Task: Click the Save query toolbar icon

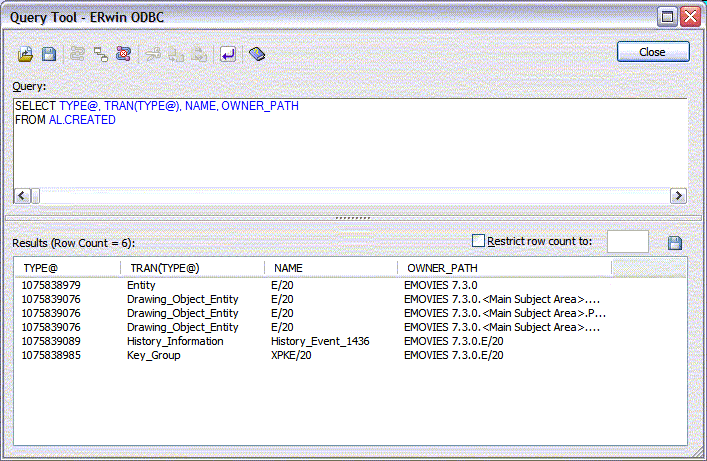Action: (x=48, y=54)
